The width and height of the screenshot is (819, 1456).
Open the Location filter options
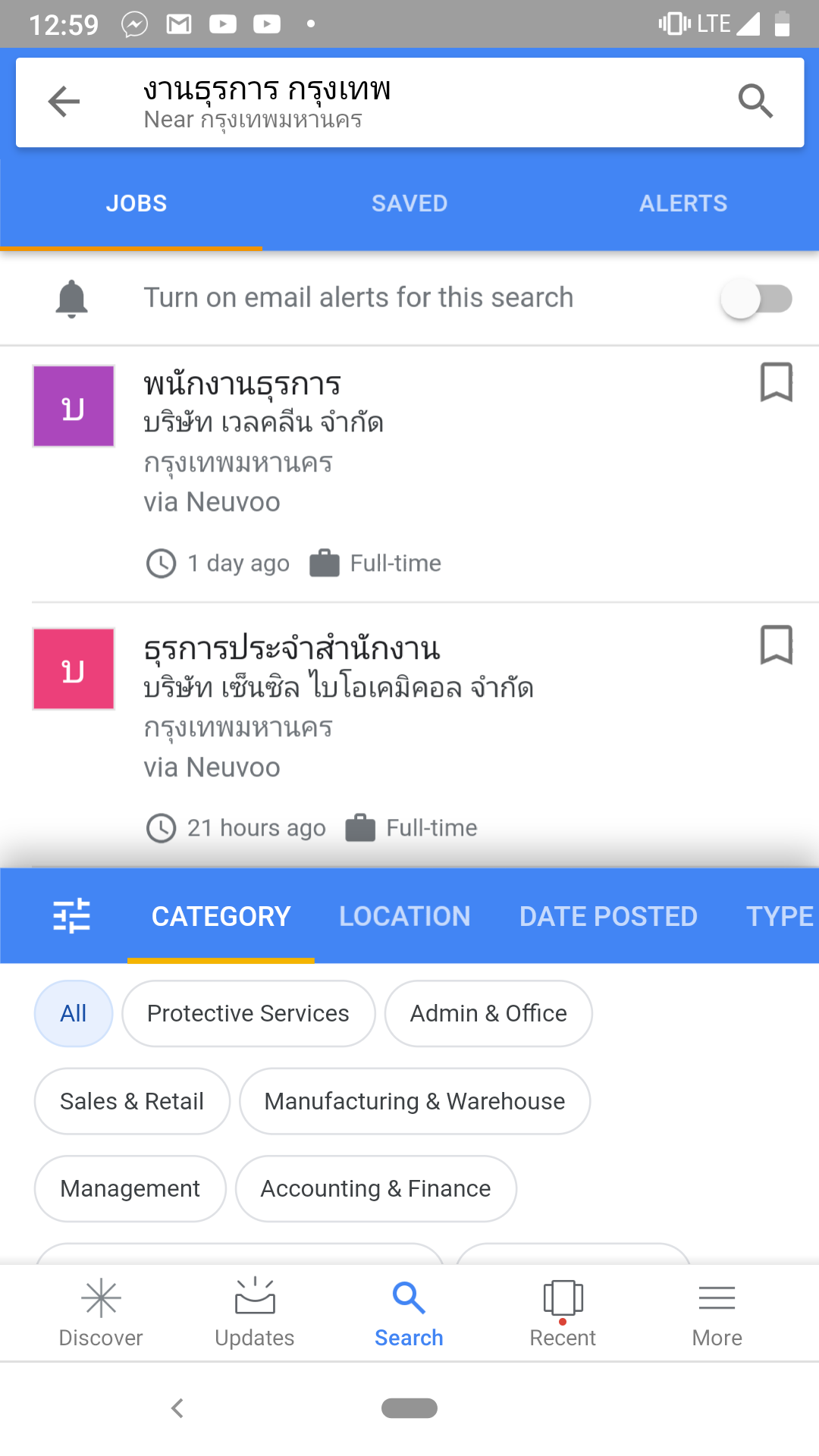(x=405, y=916)
